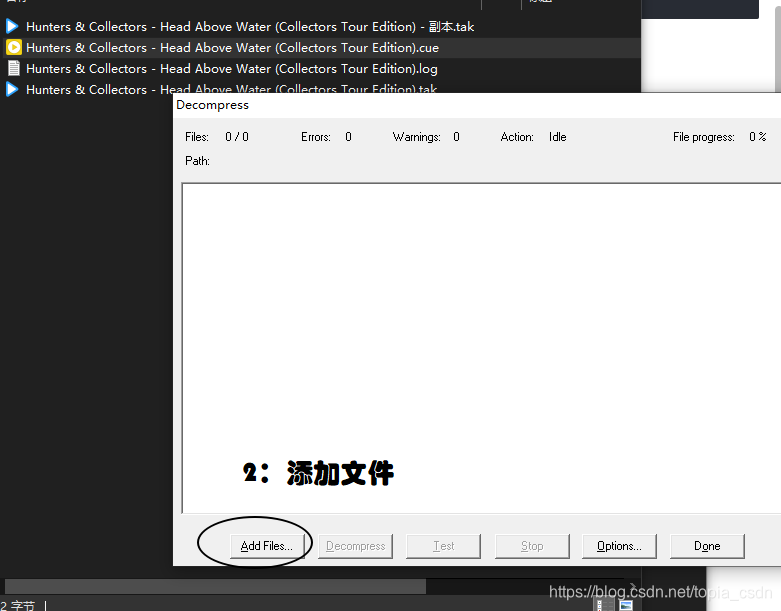Click the Decompress button
Viewport: 781px width, 611px height.
[355, 546]
